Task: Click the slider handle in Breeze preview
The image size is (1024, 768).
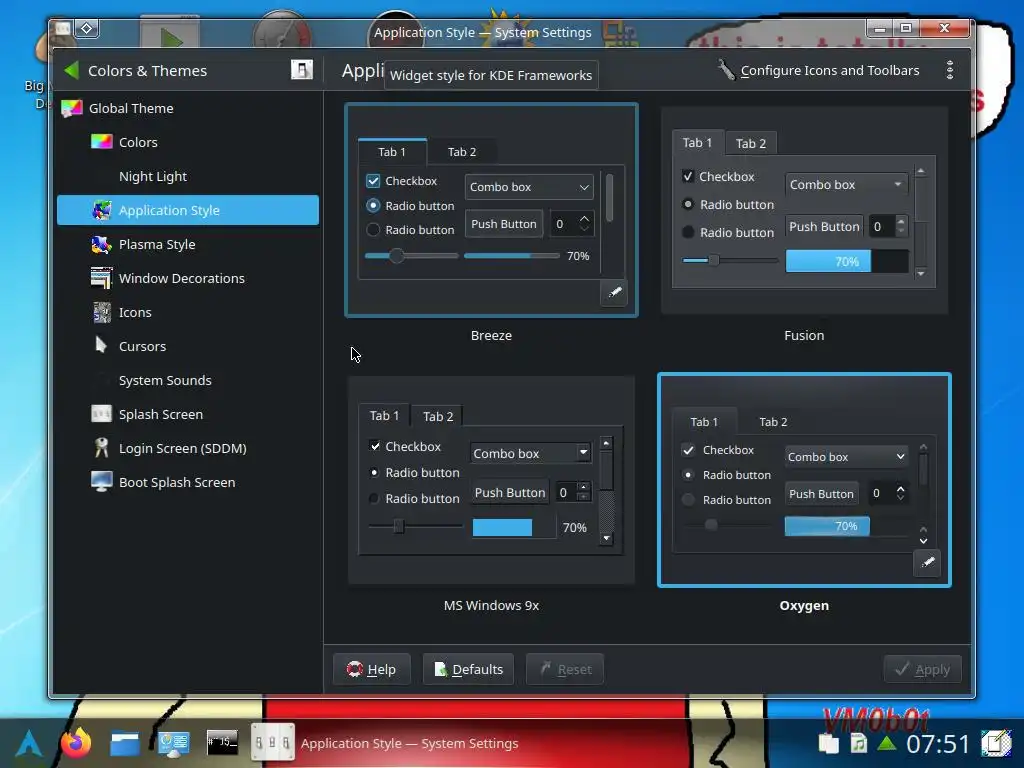Action: click(396, 256)
